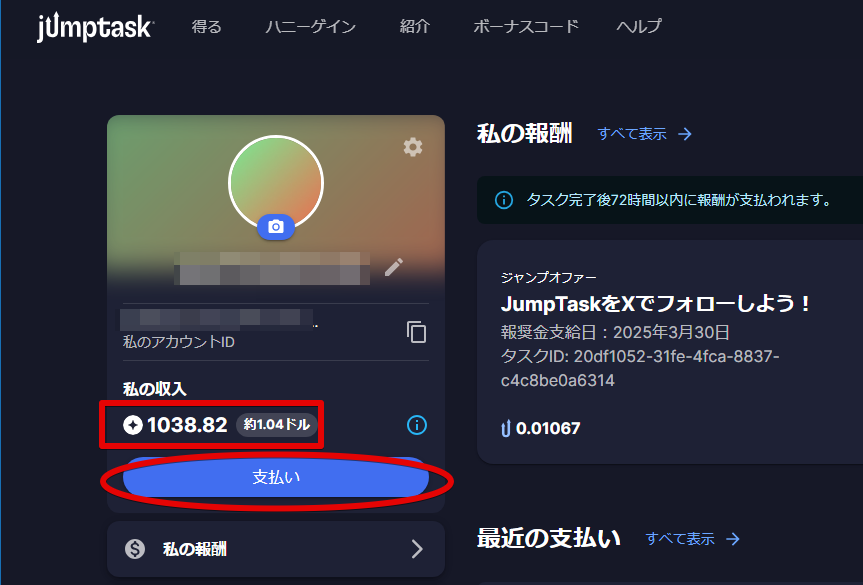
Task: Click the coin icon next to 1038.82
Action: (x=133, y=425)
